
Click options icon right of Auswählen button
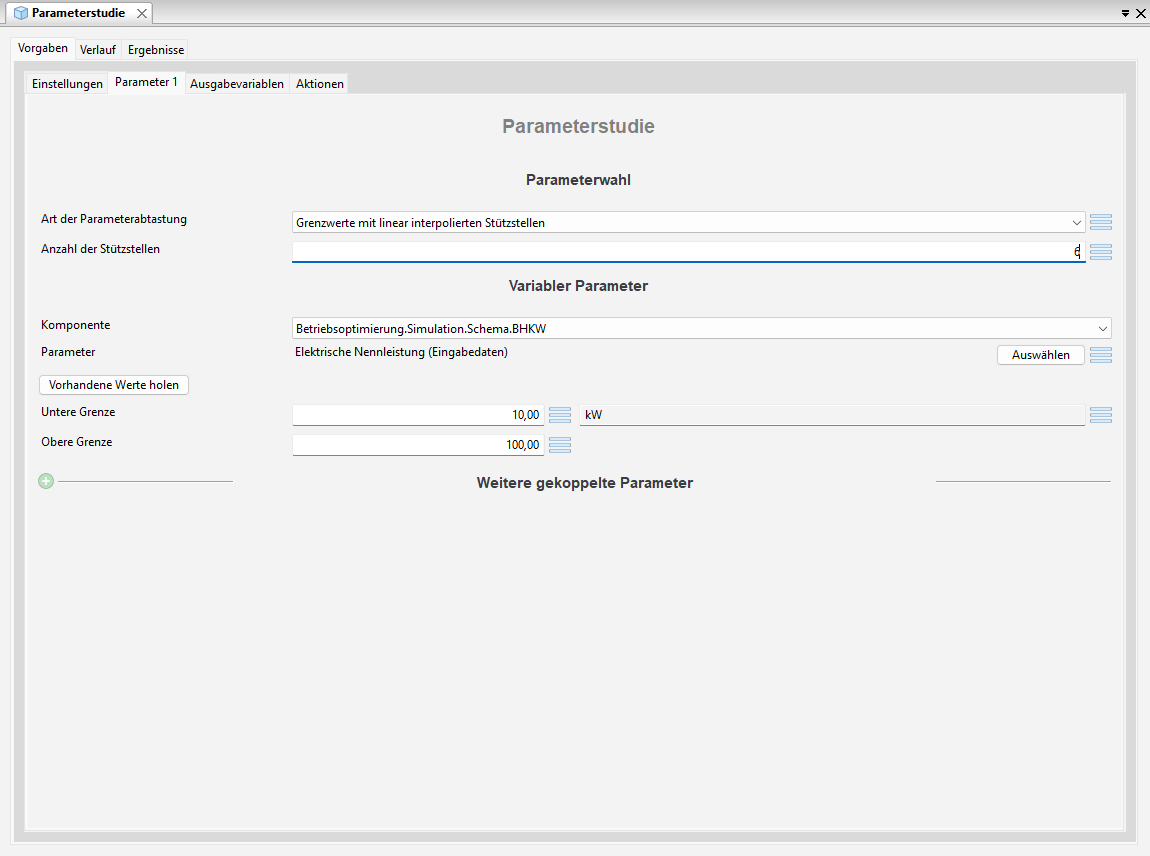click(x=1100, y=355)
